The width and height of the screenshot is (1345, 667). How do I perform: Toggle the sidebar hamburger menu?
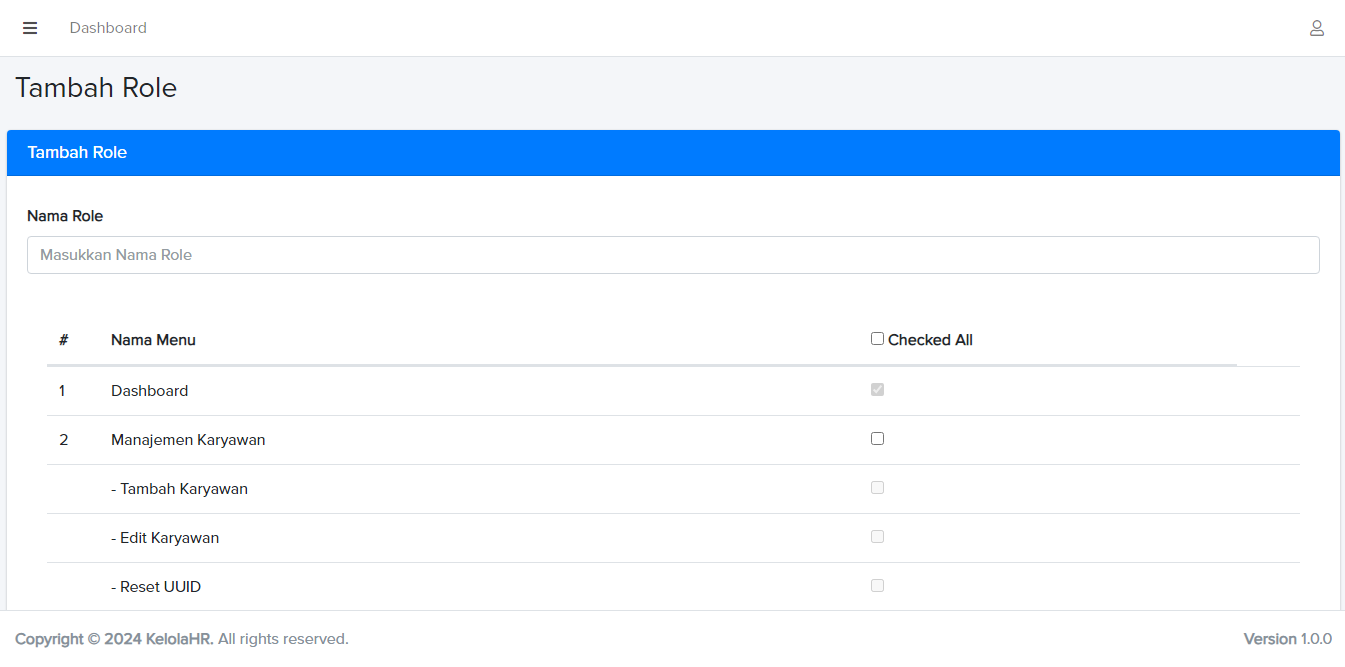coord(30,28)
